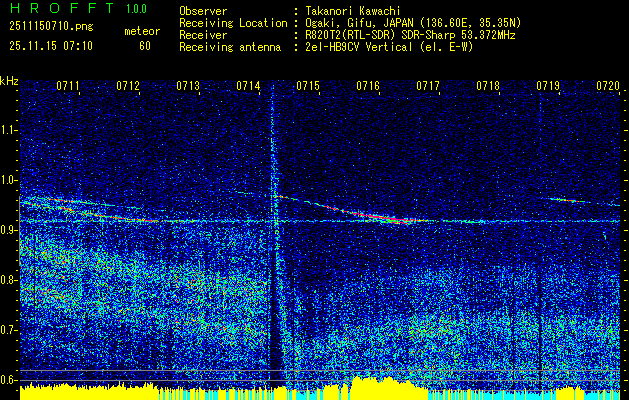
Task: Click the meteor count value 60
Action: (x=145, y=46)
